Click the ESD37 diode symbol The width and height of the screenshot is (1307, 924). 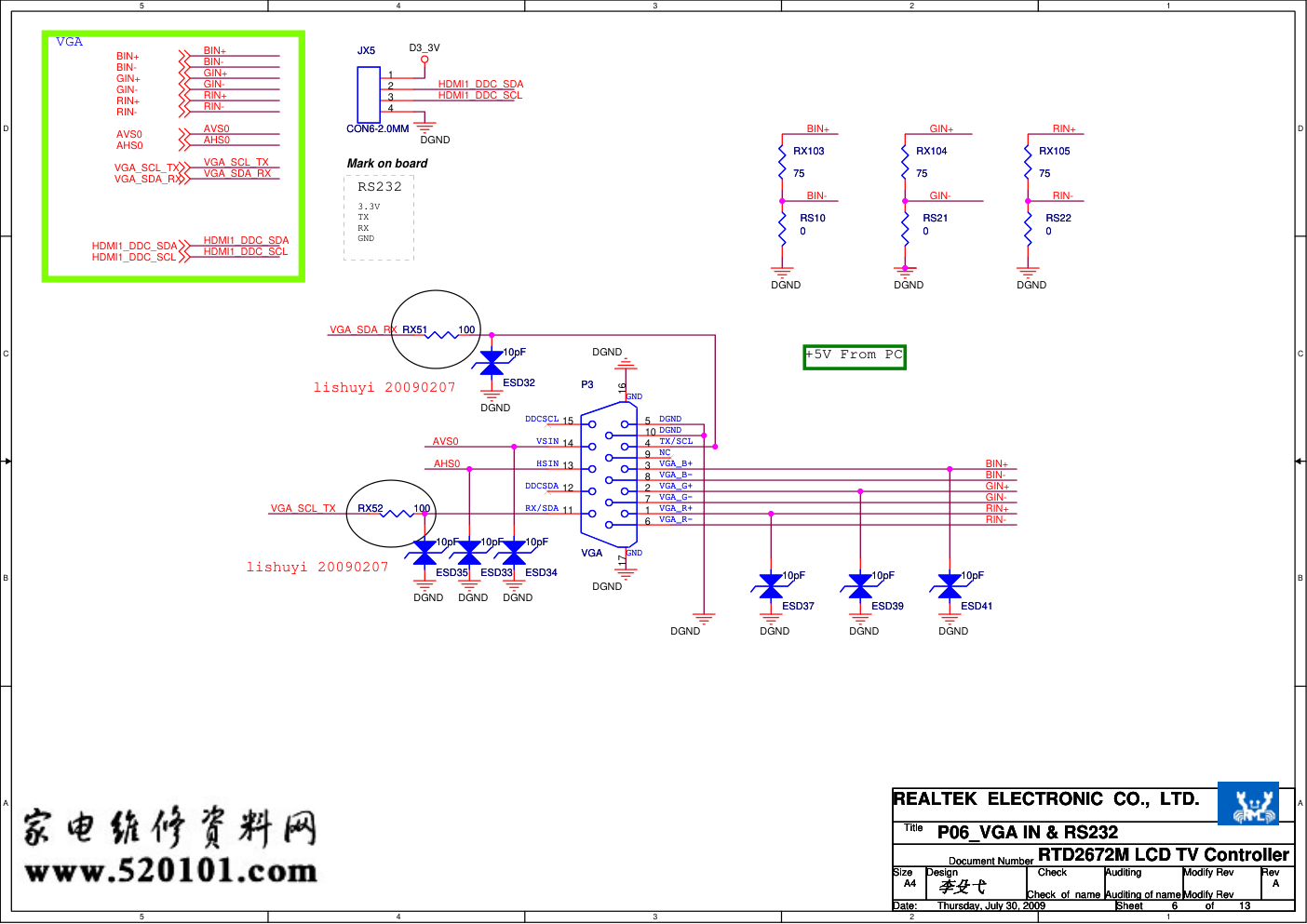pos(771,586)
